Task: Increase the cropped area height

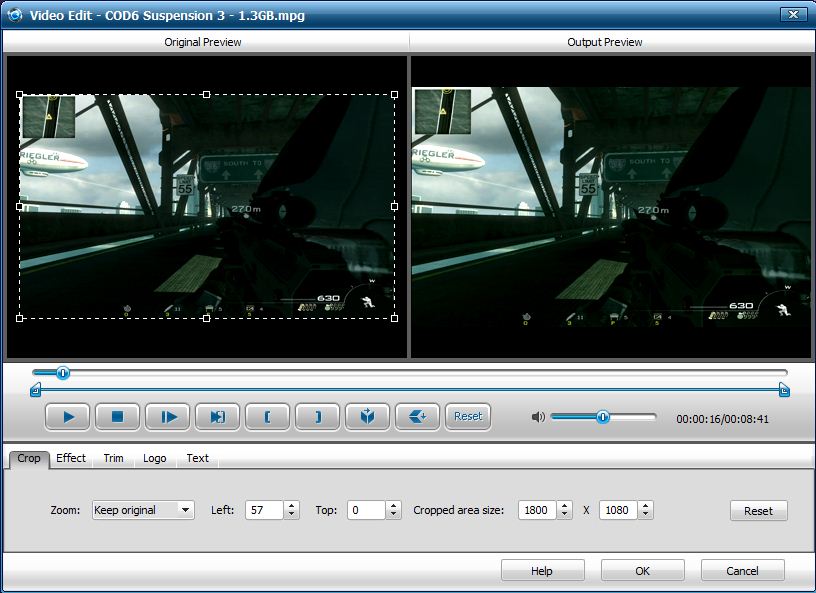Action: (646, 506)
